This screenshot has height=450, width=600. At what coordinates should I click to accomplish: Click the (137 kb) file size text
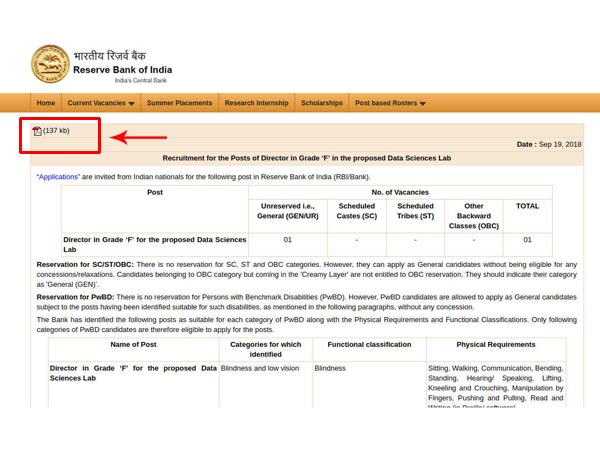click(x=56, y=131)
